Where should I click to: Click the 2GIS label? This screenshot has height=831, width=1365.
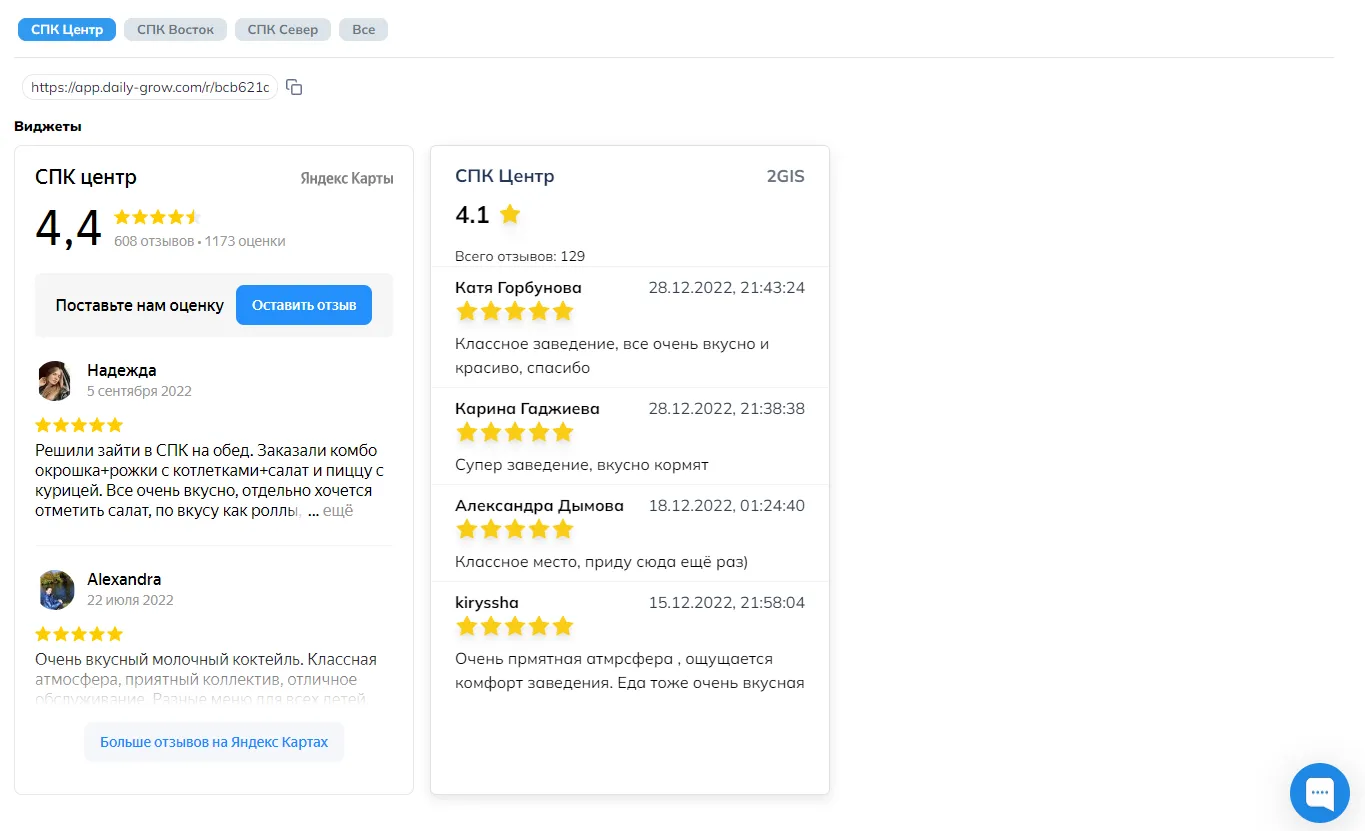786,177
